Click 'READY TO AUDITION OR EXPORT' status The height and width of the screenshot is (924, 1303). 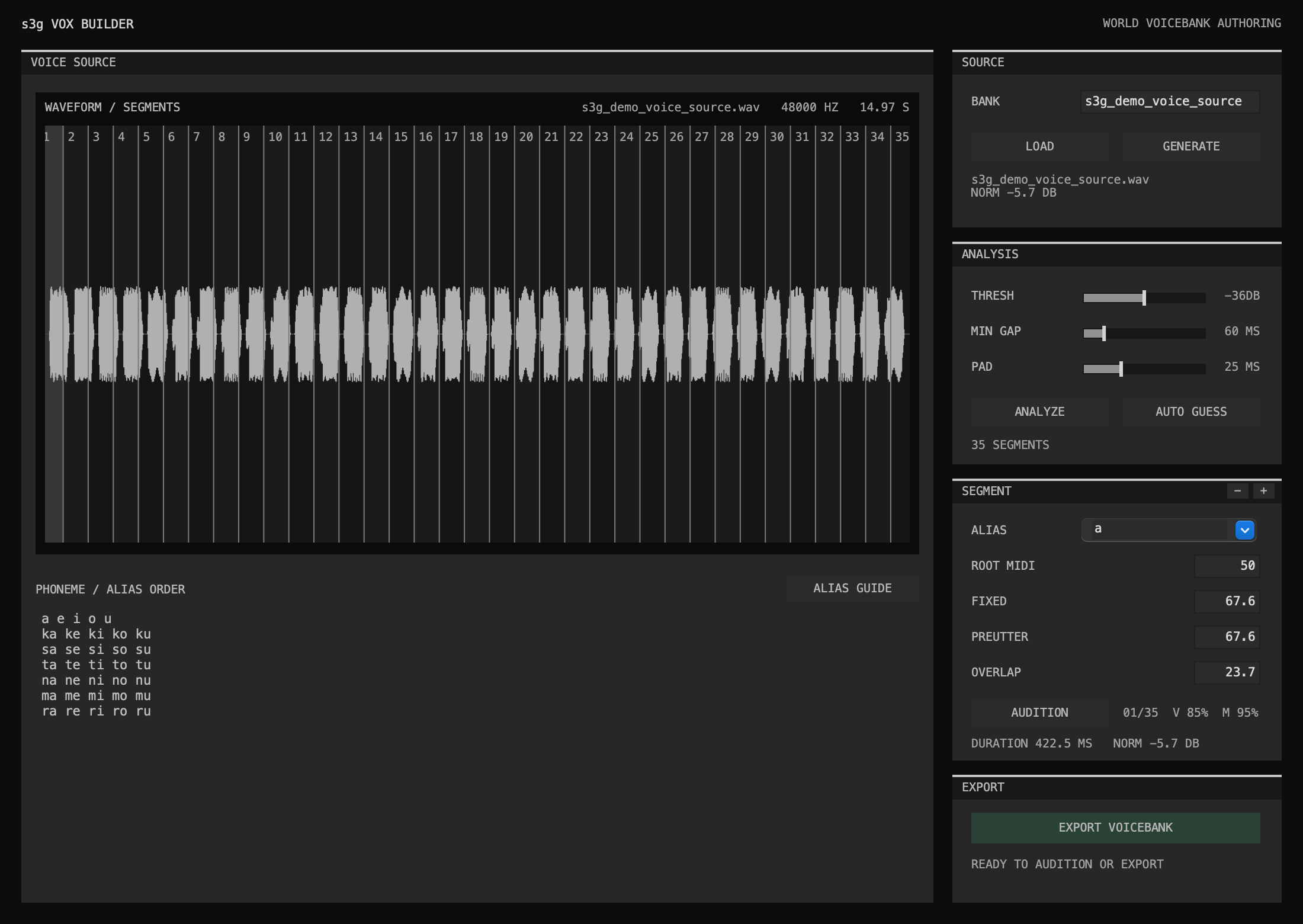pyautogui.click(x=1067, y=864)
